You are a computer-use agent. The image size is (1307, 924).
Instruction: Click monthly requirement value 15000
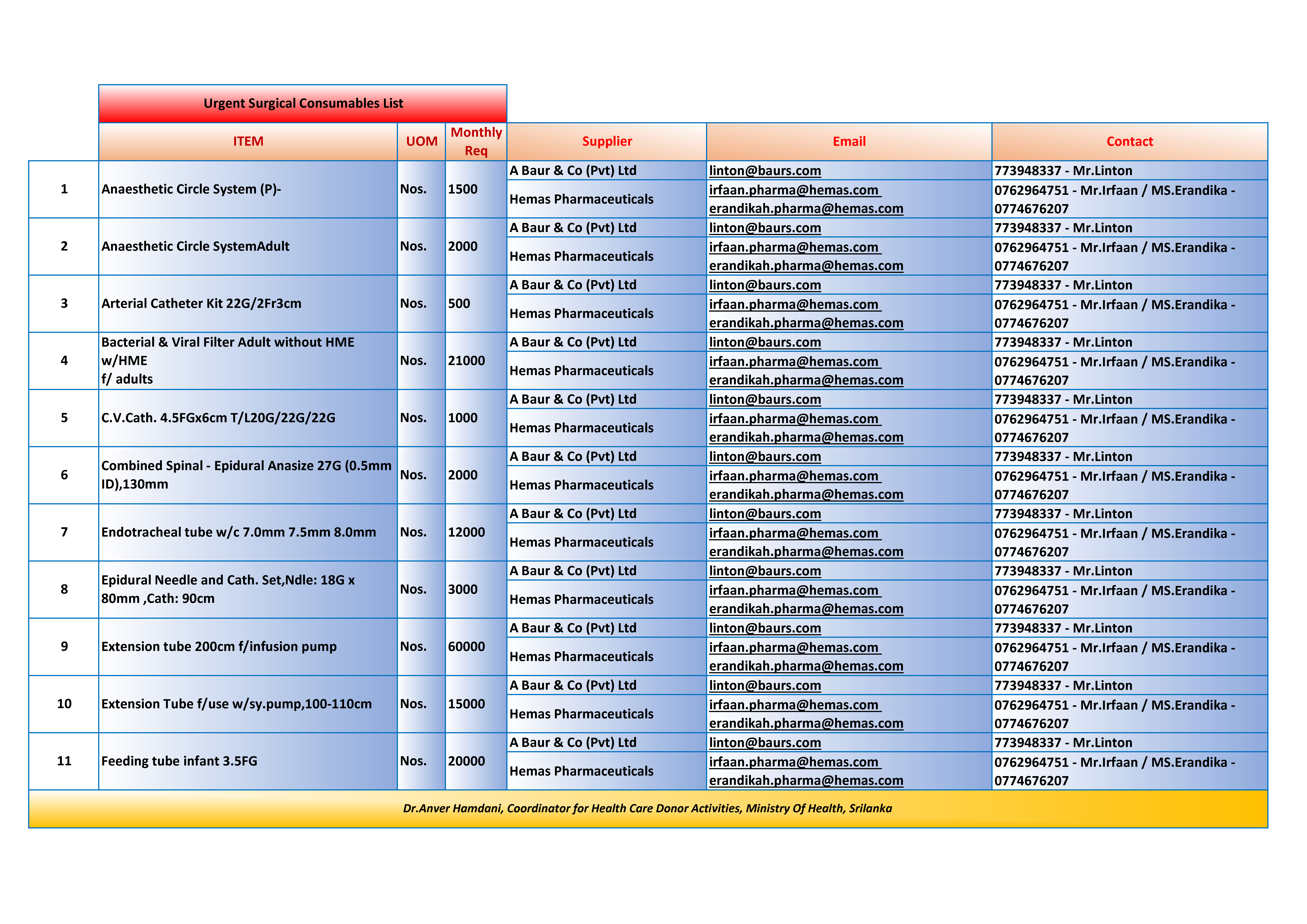pyautogui.click(x=476, y=704)
